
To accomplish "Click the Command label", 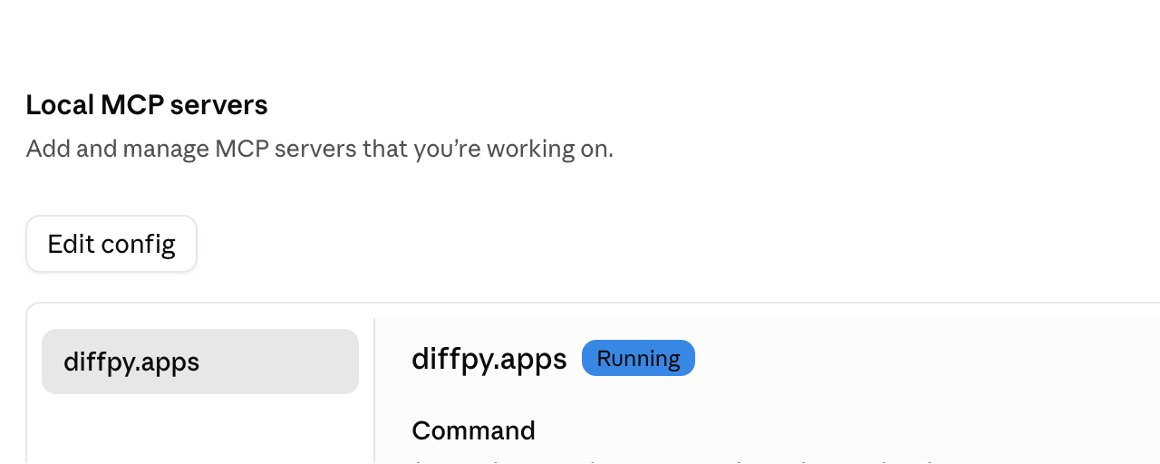I will point(473,430).
